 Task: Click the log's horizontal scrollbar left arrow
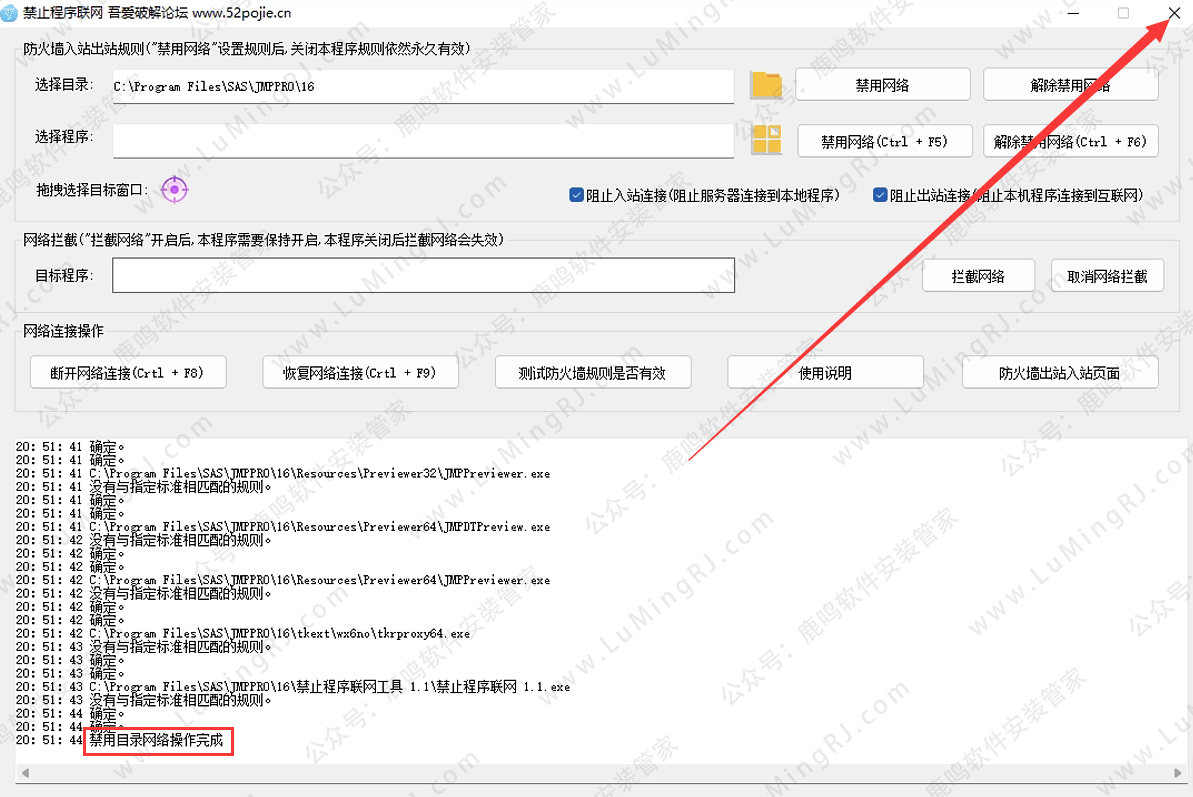(x=21, y=774)
